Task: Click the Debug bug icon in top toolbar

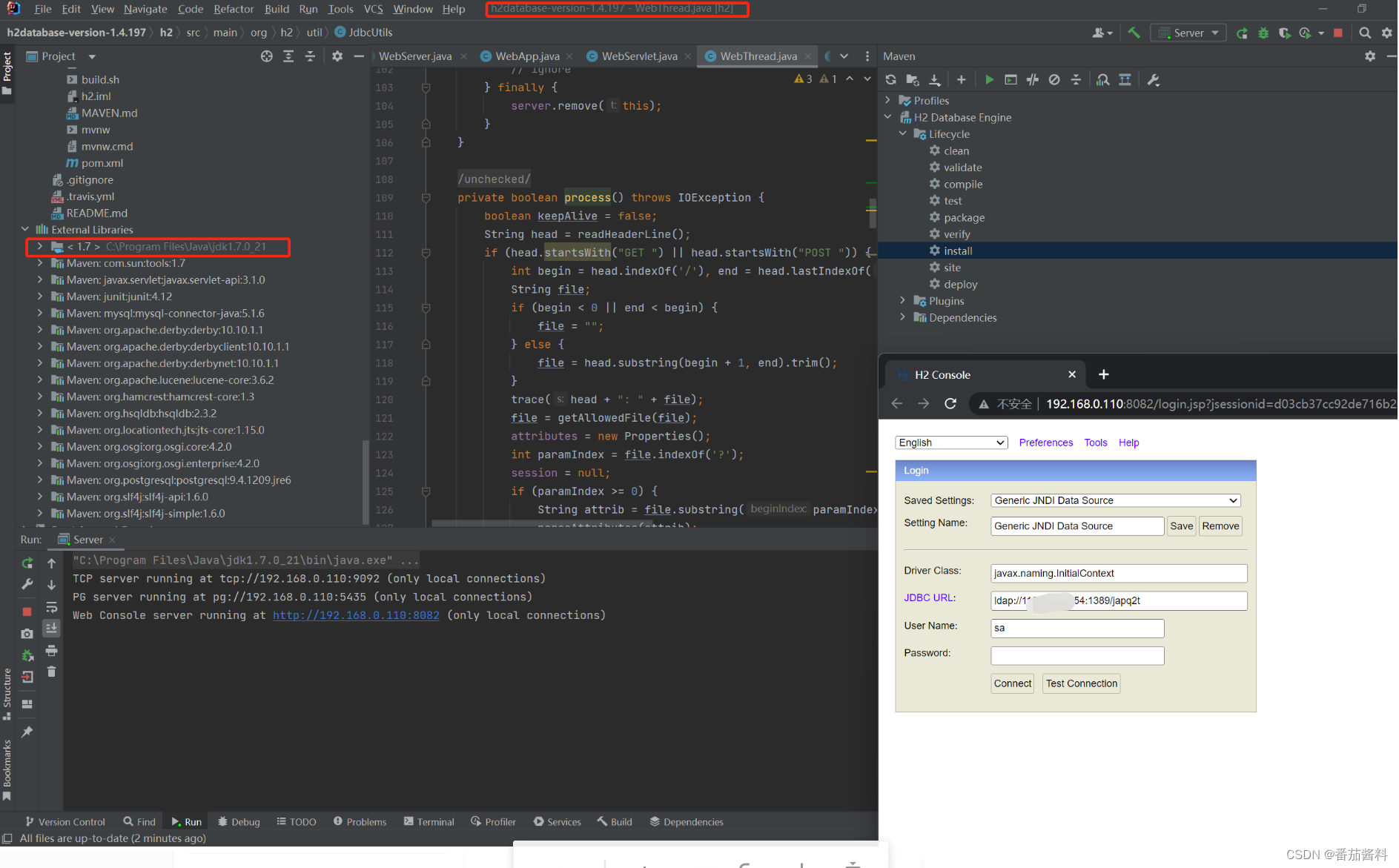Action: tap(1263, 33)
